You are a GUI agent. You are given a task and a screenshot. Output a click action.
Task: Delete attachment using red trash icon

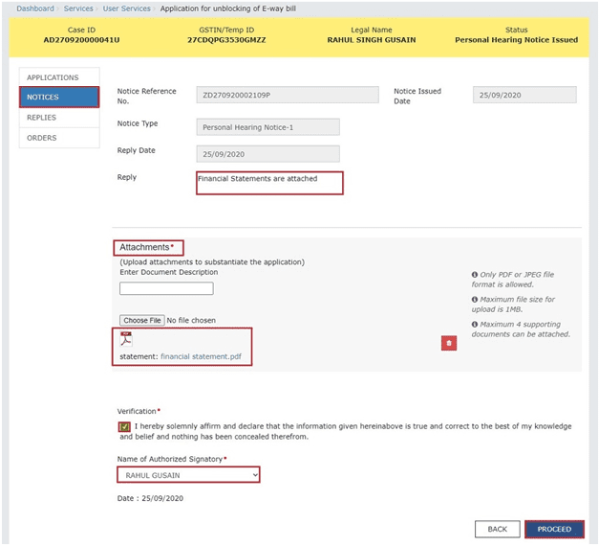click(449, 343)
